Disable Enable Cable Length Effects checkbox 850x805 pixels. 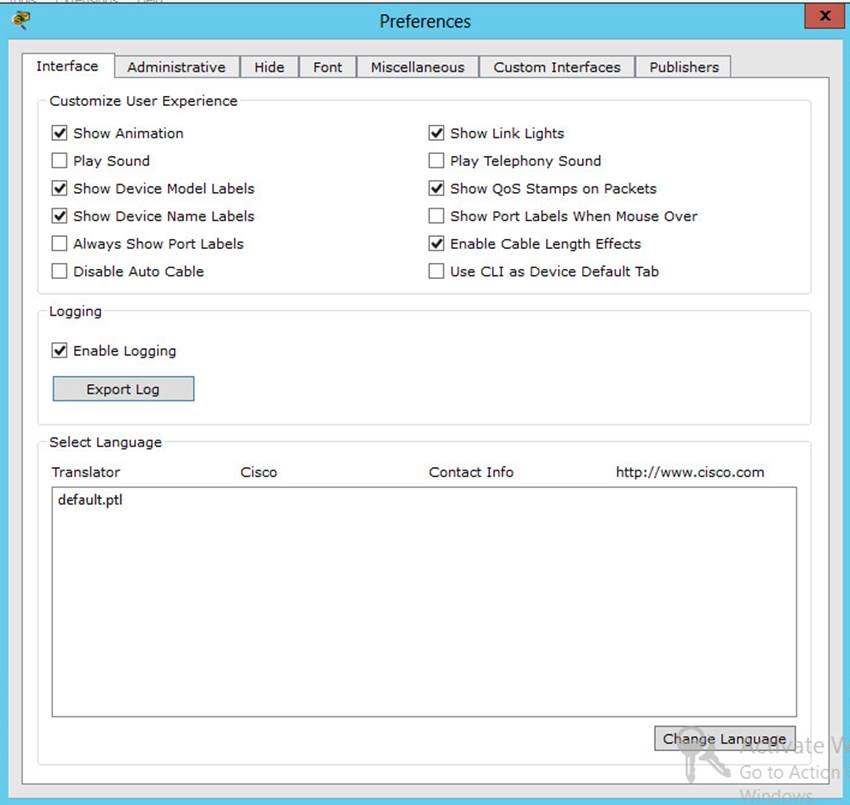[436, 244]
